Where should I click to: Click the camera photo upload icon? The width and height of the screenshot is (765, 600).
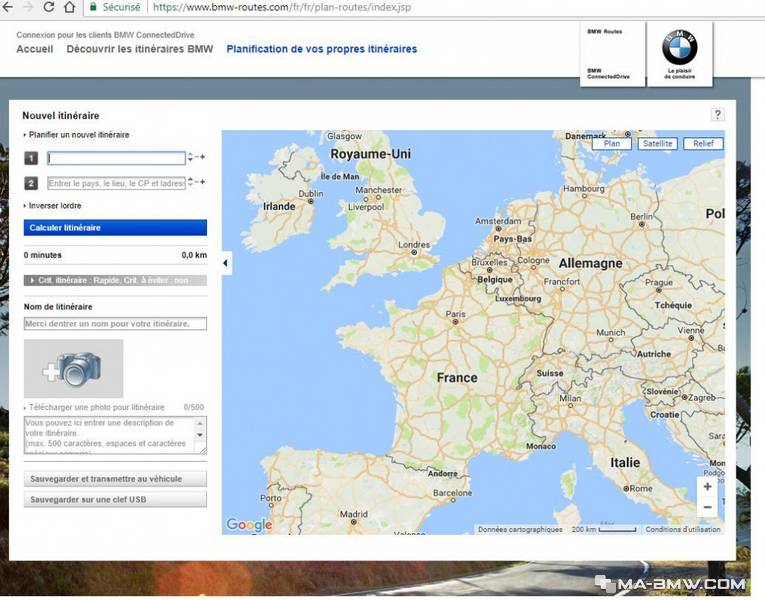point(74,369)
